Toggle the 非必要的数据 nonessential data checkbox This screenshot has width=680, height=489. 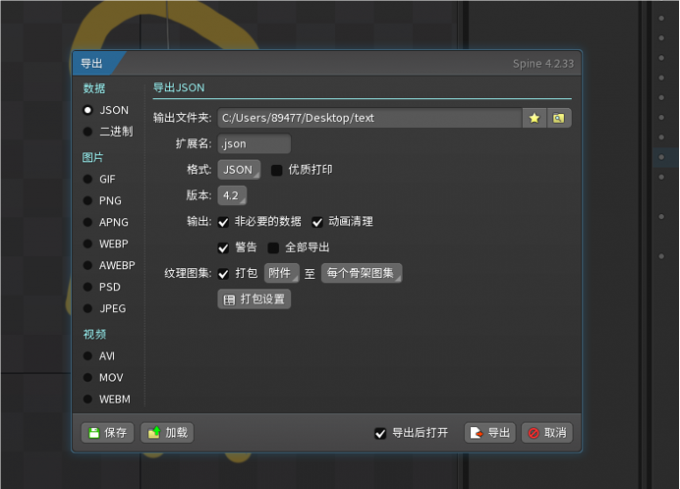223,222
